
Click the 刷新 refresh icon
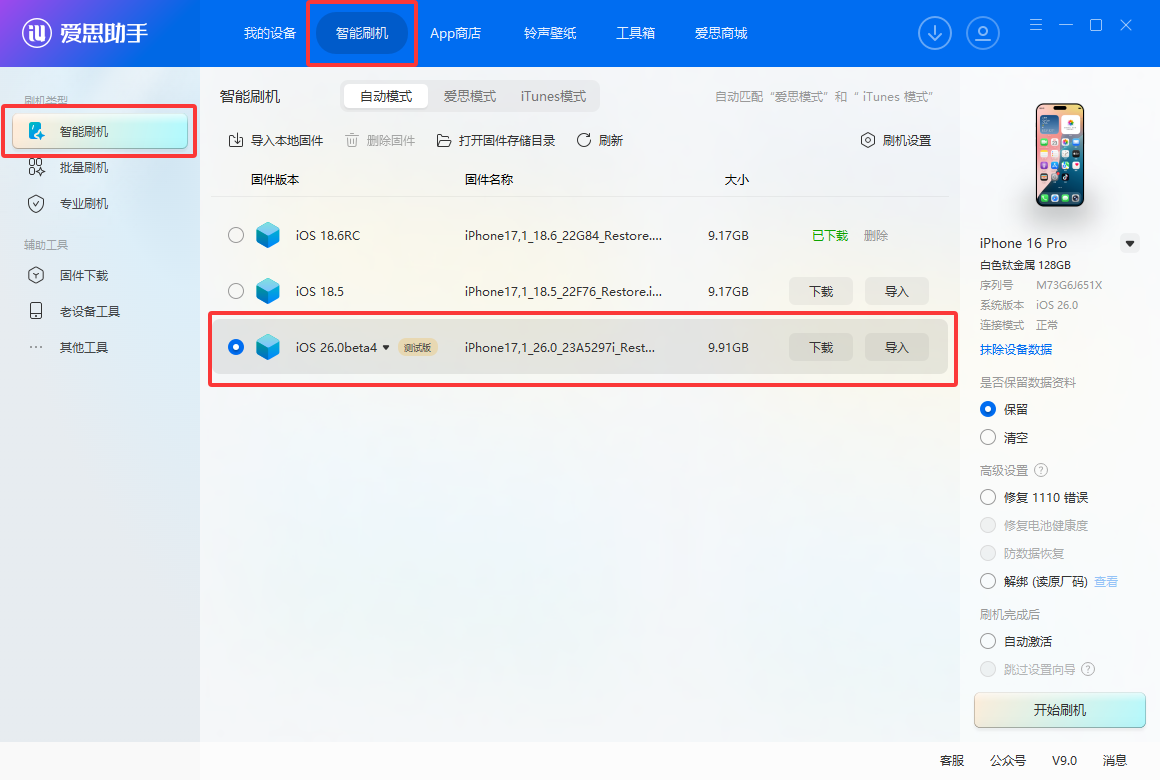[x=584, y=140]
